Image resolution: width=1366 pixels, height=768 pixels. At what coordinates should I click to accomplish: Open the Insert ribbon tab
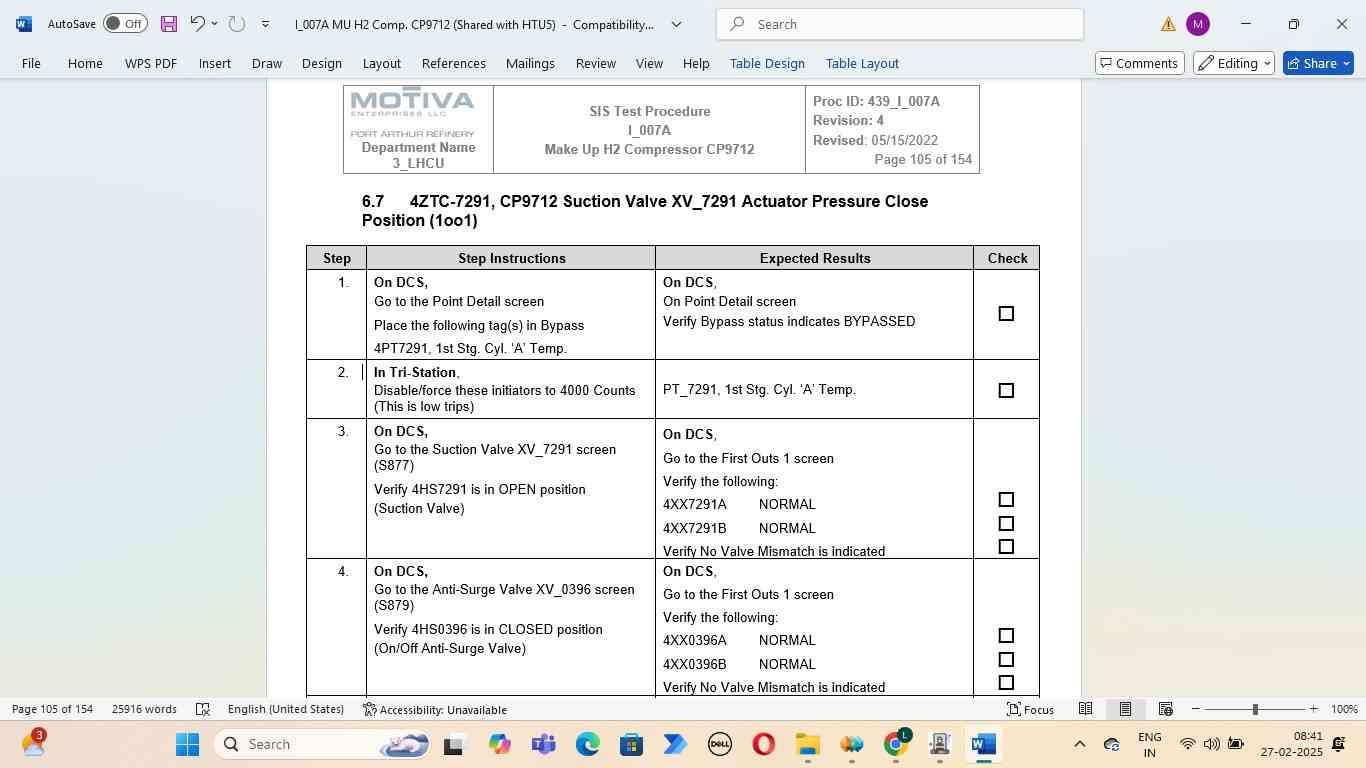click(214, 63)
